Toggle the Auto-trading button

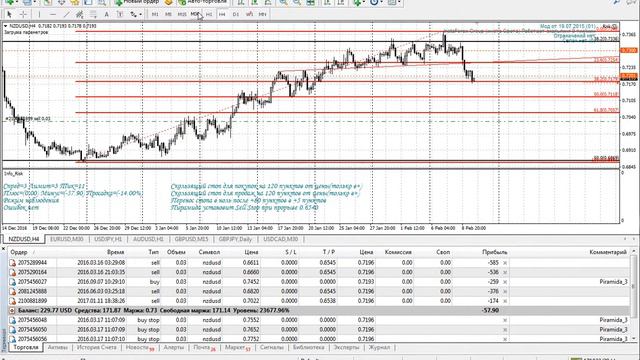[x=202, y=2]
